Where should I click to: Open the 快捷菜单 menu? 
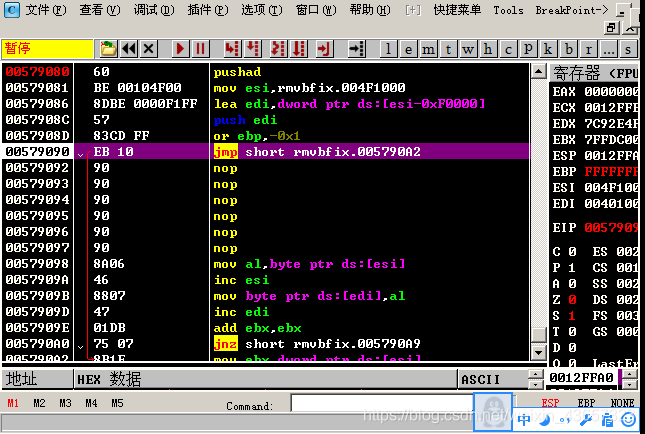(457, 9)
